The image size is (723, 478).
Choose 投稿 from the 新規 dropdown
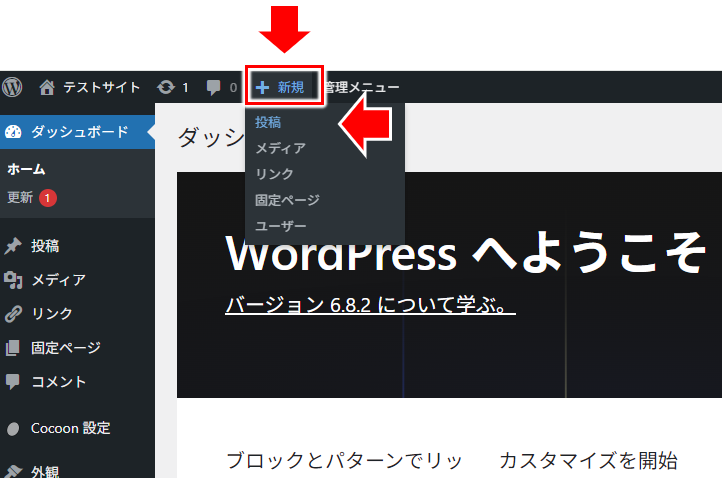268,122
